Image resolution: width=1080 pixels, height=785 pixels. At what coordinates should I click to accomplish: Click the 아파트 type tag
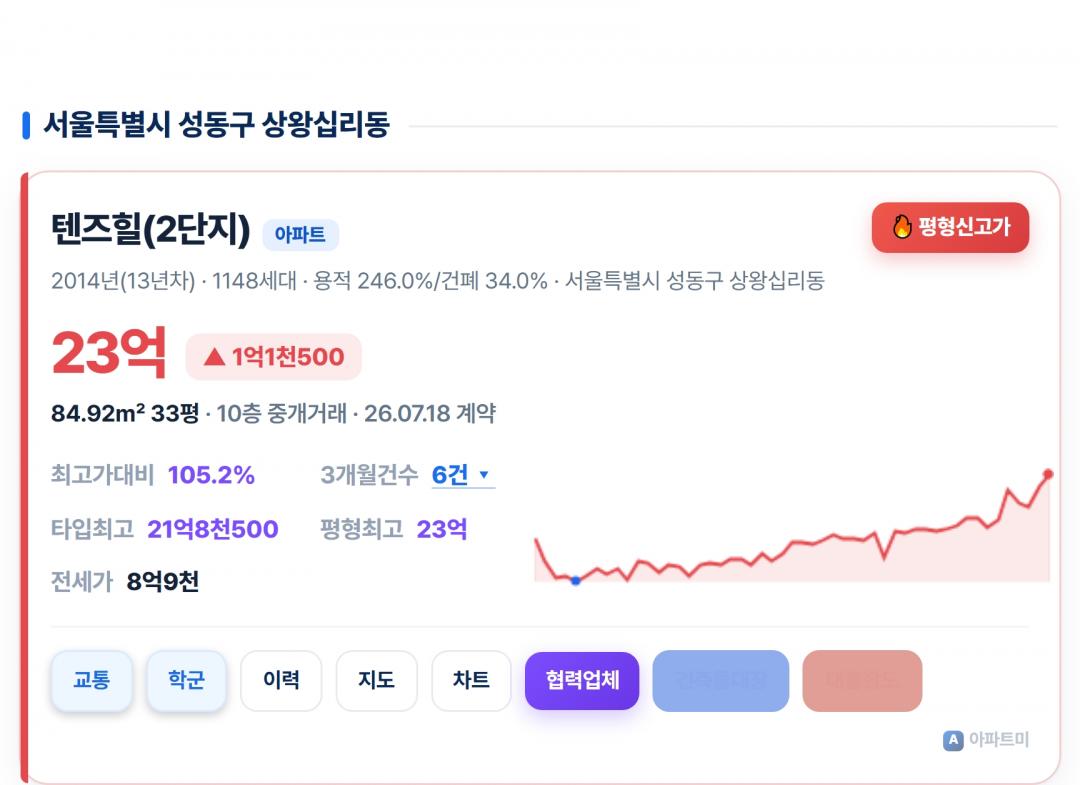pos(300,235)
